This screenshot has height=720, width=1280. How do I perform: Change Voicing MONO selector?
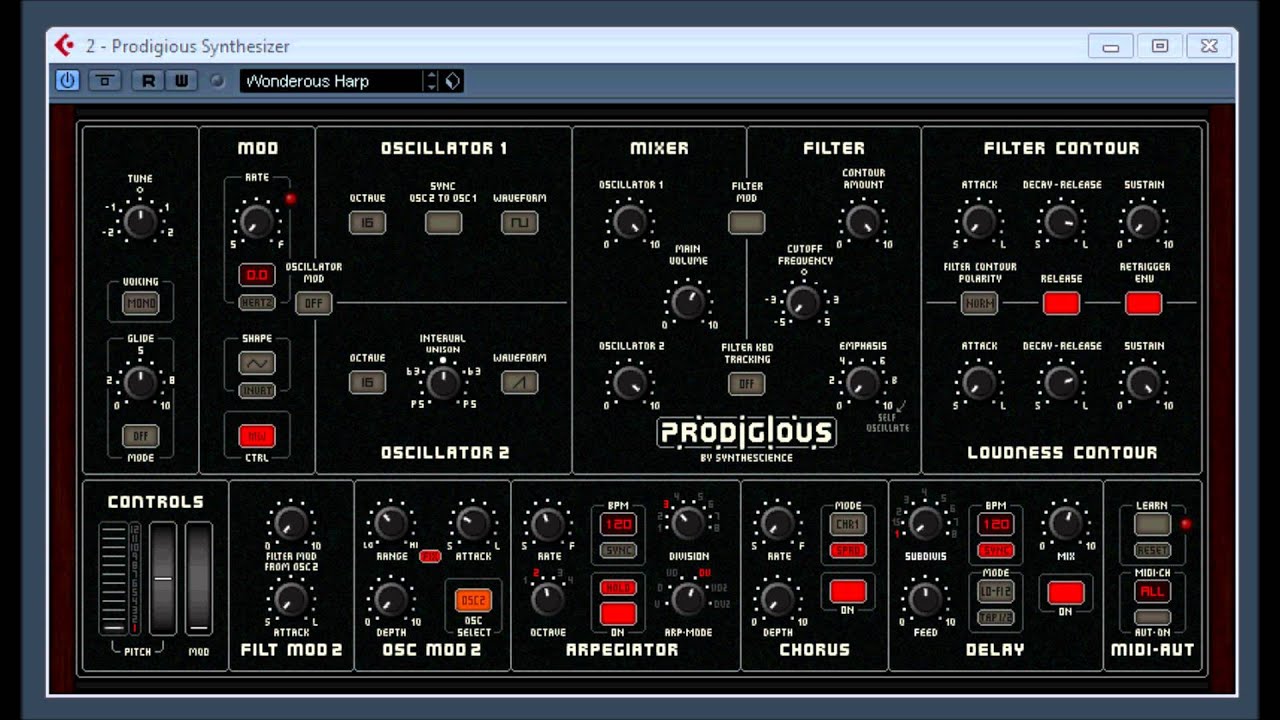[140, 303]
